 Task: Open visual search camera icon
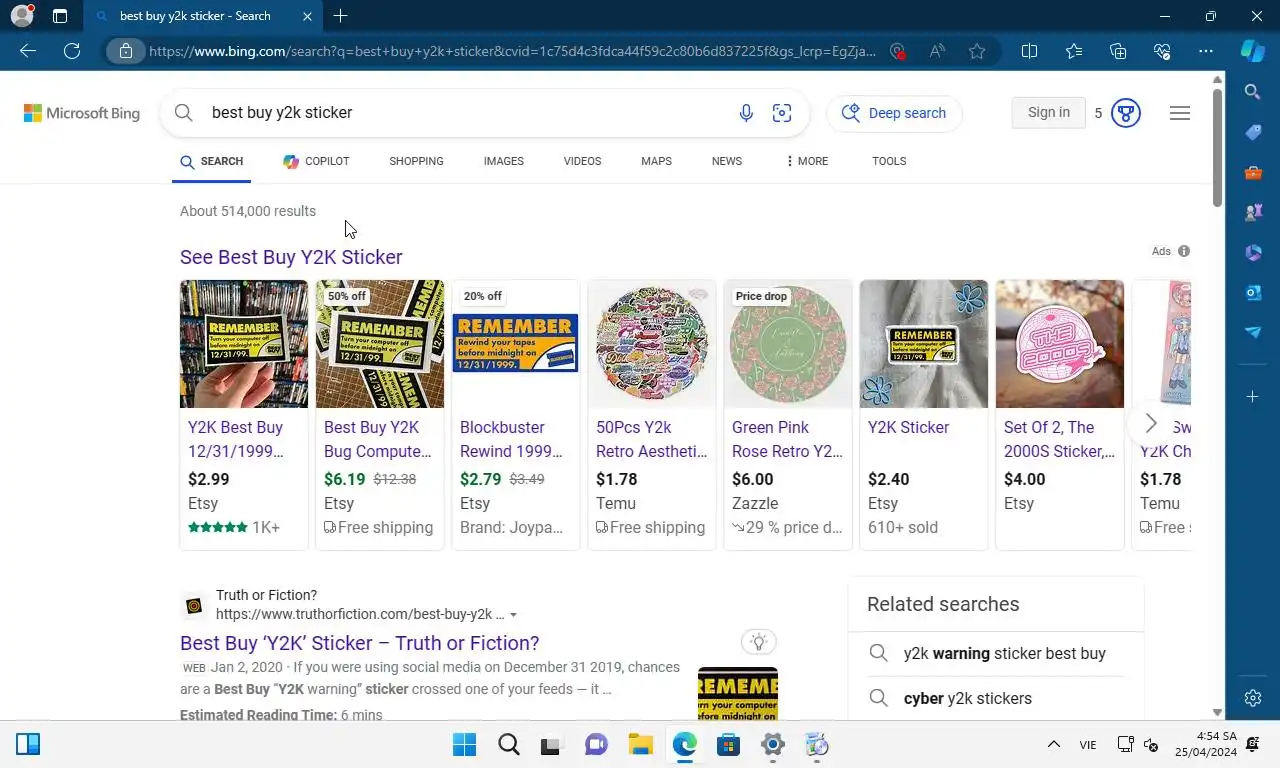pos(782,113)
